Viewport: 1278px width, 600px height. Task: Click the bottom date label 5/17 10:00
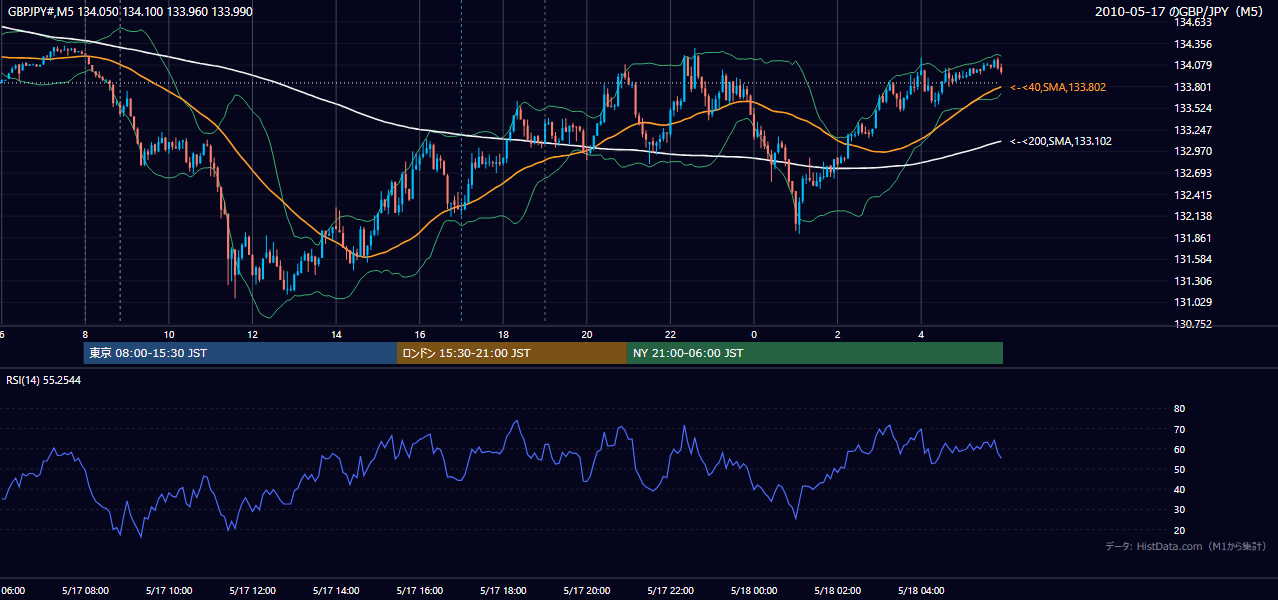168,590
